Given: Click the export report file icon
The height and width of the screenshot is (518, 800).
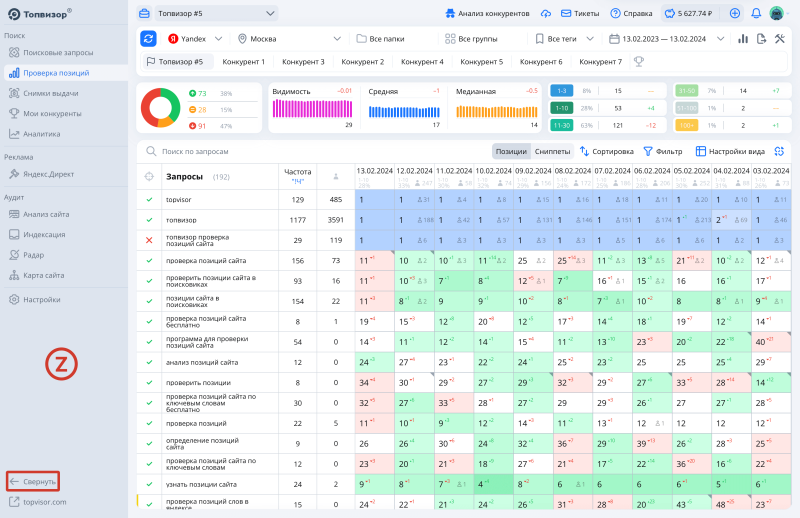Looking at the screenshot, I should [761, 38].
